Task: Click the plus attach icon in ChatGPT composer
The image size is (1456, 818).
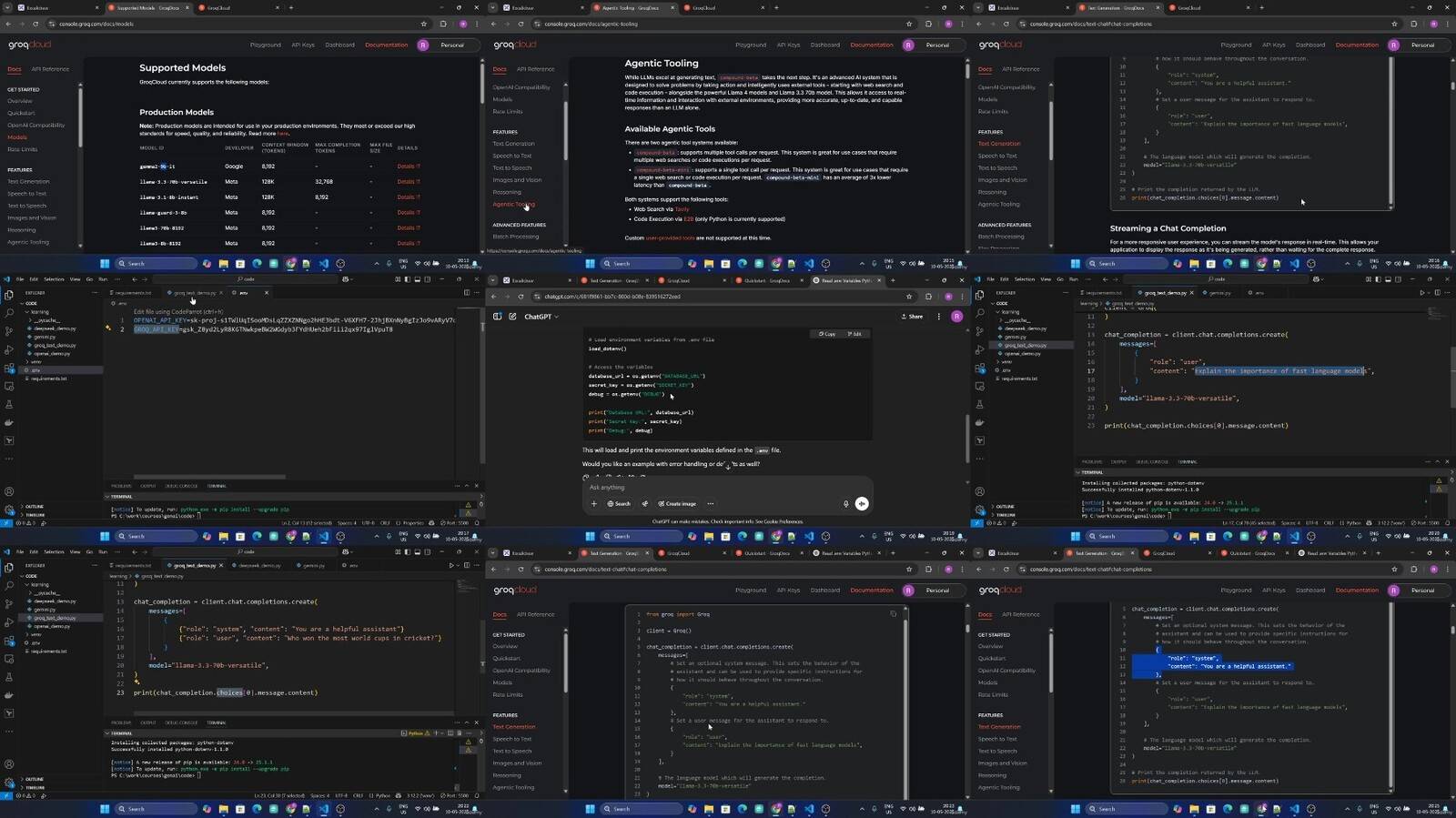Action: (x=594, y=503)
